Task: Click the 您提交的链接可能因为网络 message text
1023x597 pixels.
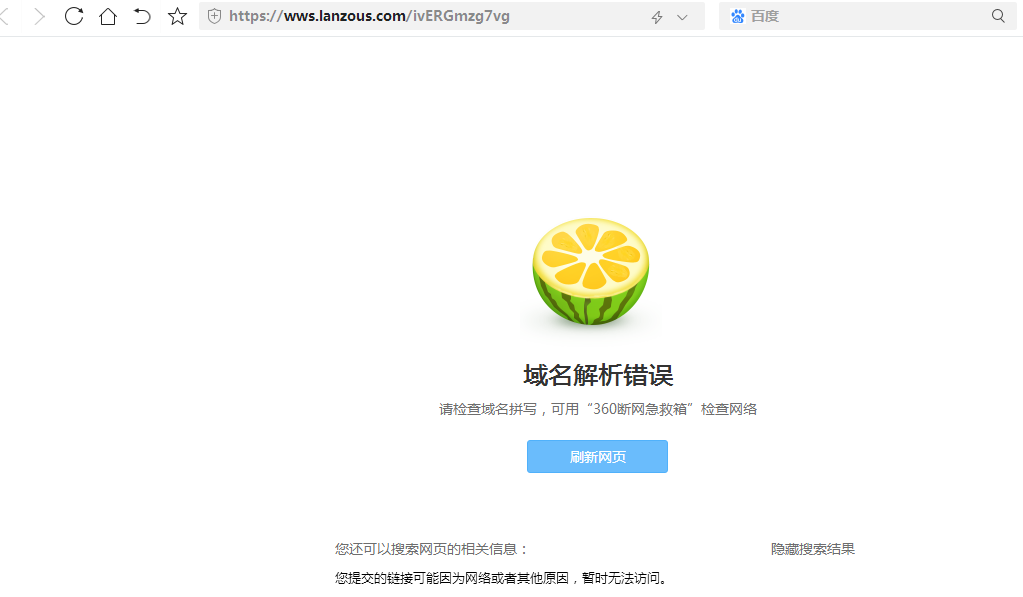Action: (501, 578)
